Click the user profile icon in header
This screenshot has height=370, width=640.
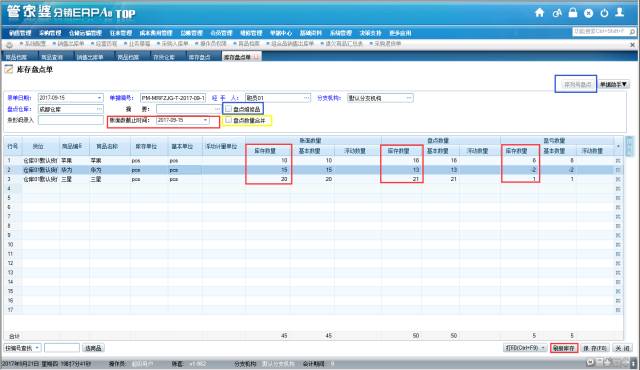click(620, 12)
